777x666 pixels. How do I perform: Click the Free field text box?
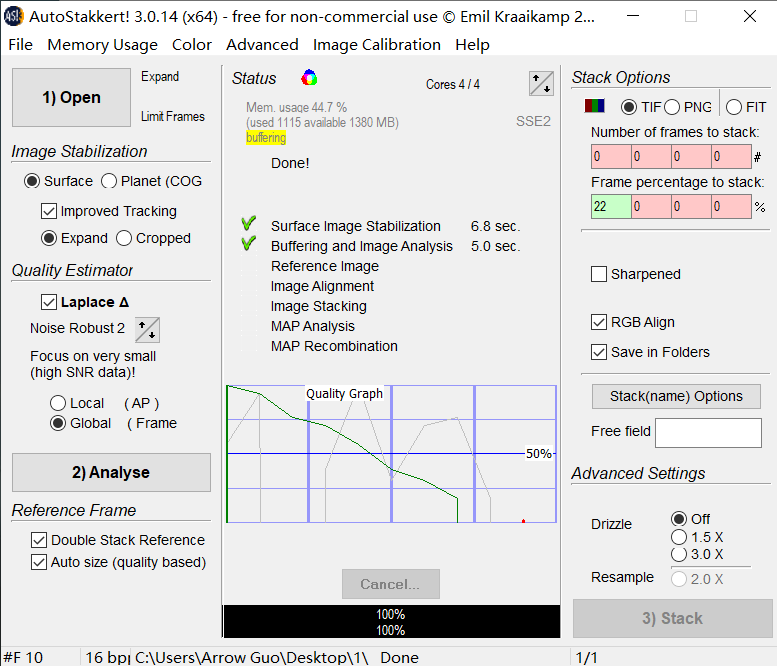pos(707,432)
